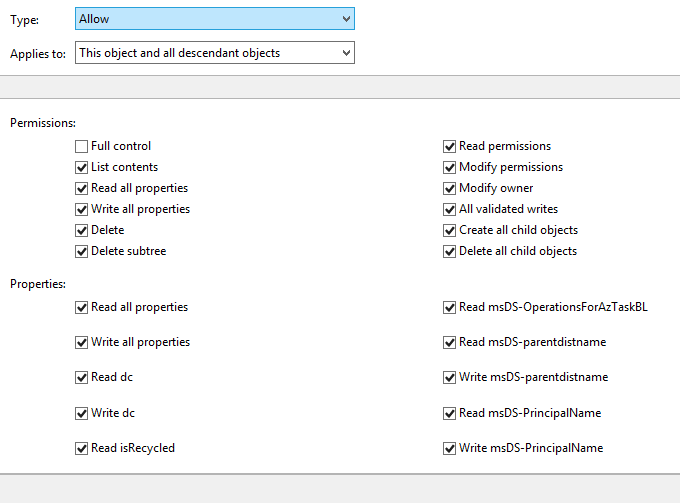Disable the Read isRecycled property
The height and width of the screenshot is (503, 680).
[82, 448]
